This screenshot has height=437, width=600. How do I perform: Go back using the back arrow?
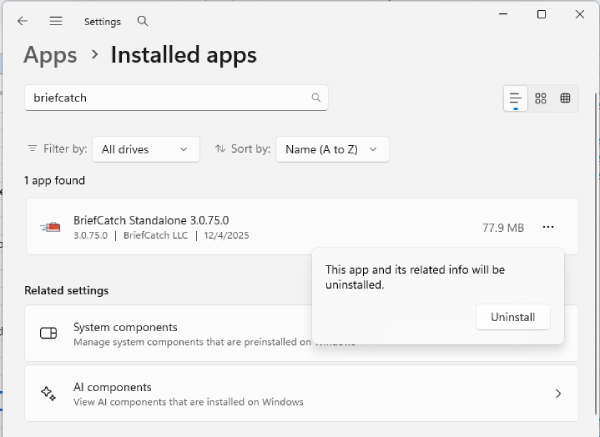coord(23,21)
